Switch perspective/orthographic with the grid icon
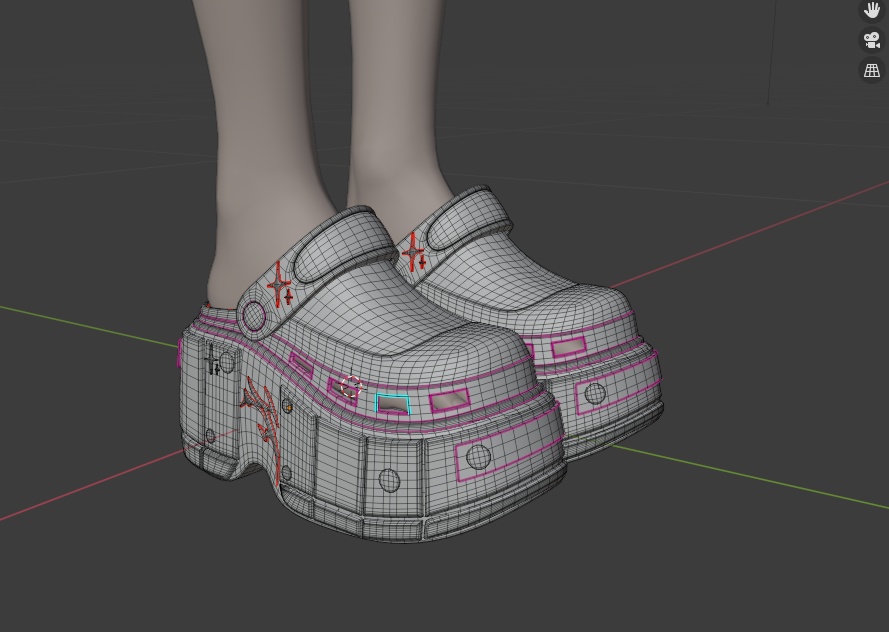 871,71
